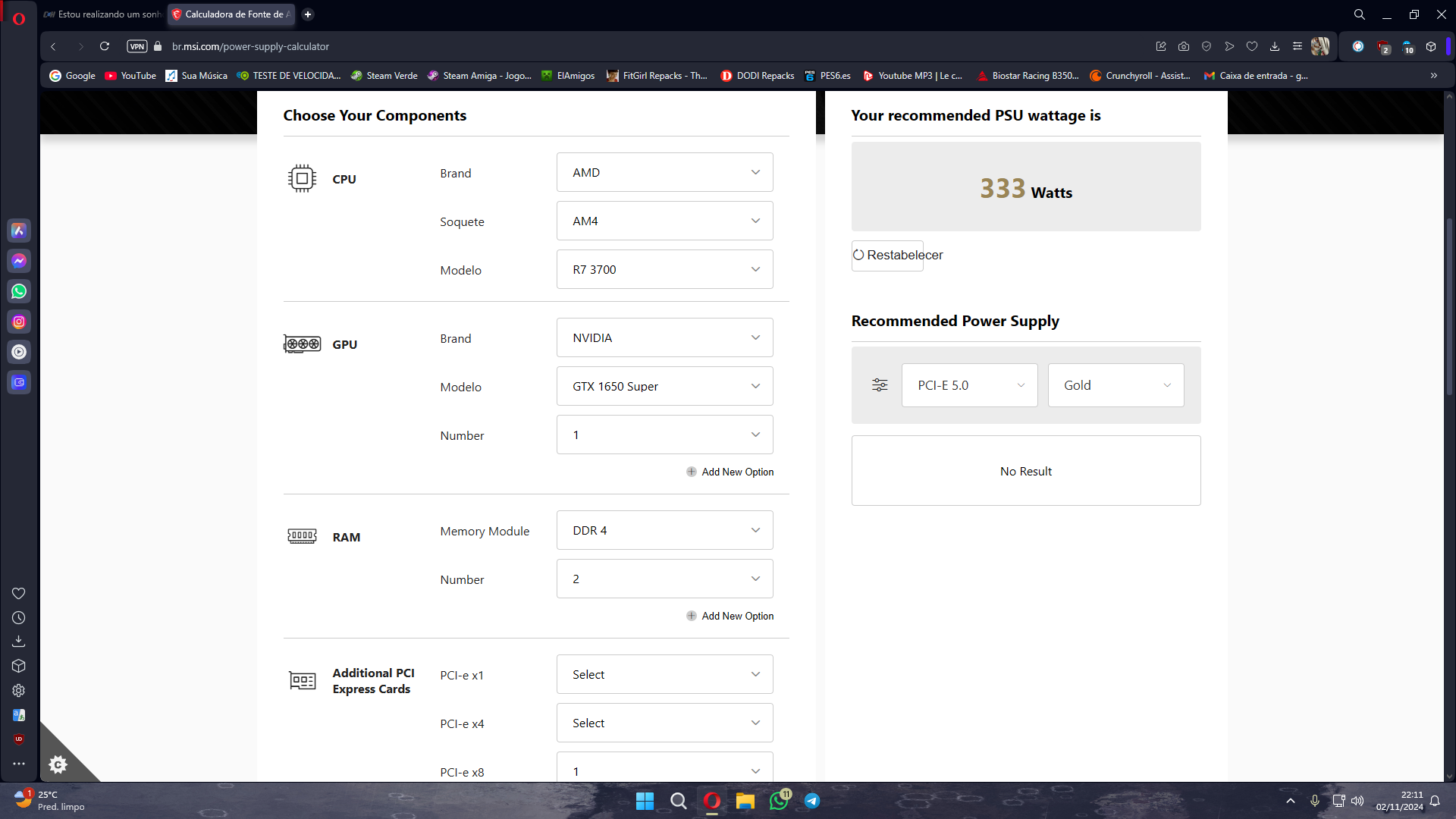Open the Gold efficiency dropdown
1456x819 pixels.
click(x=1116, y=385)
